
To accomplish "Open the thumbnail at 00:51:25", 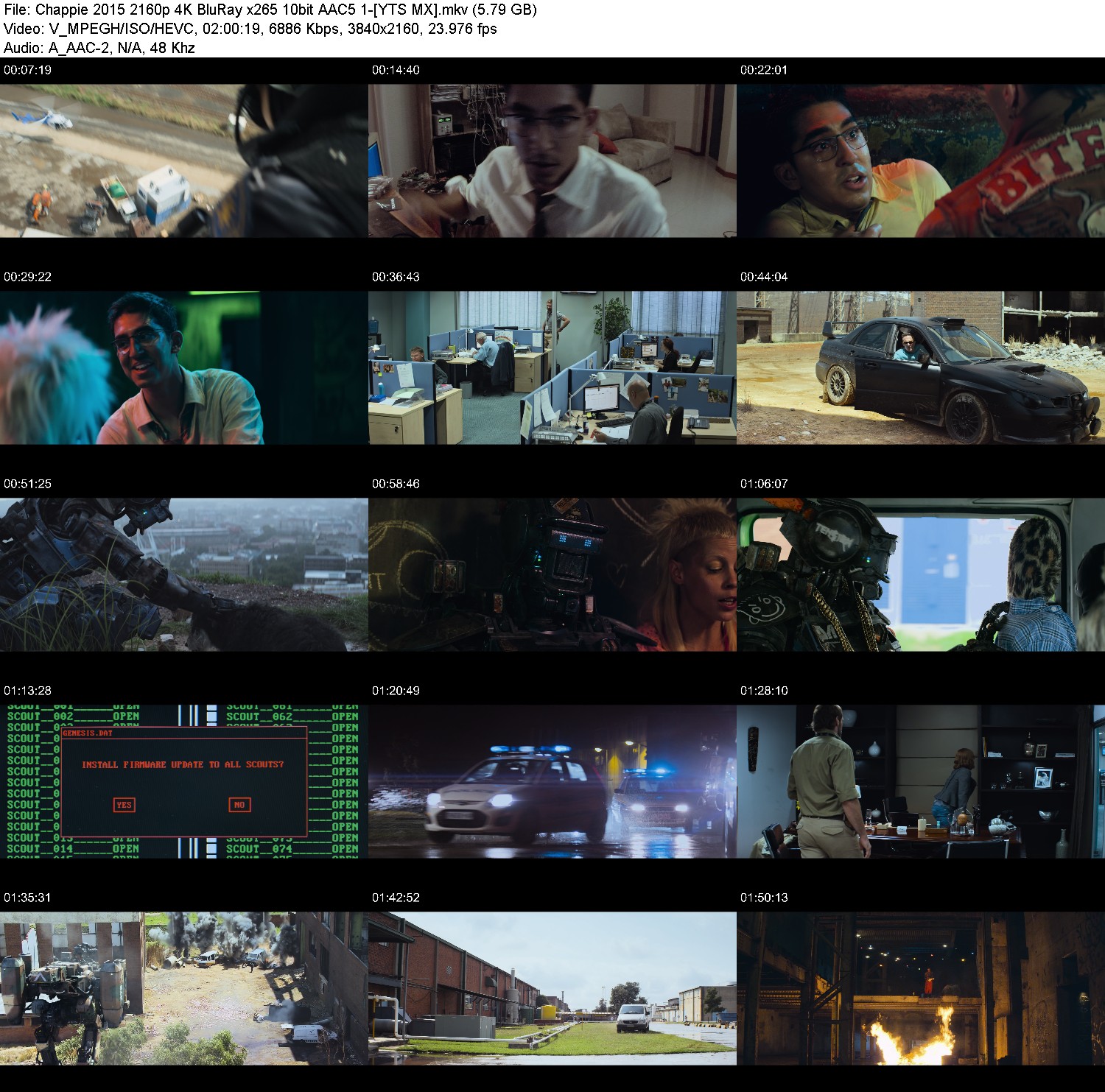I will pos(184,574).
